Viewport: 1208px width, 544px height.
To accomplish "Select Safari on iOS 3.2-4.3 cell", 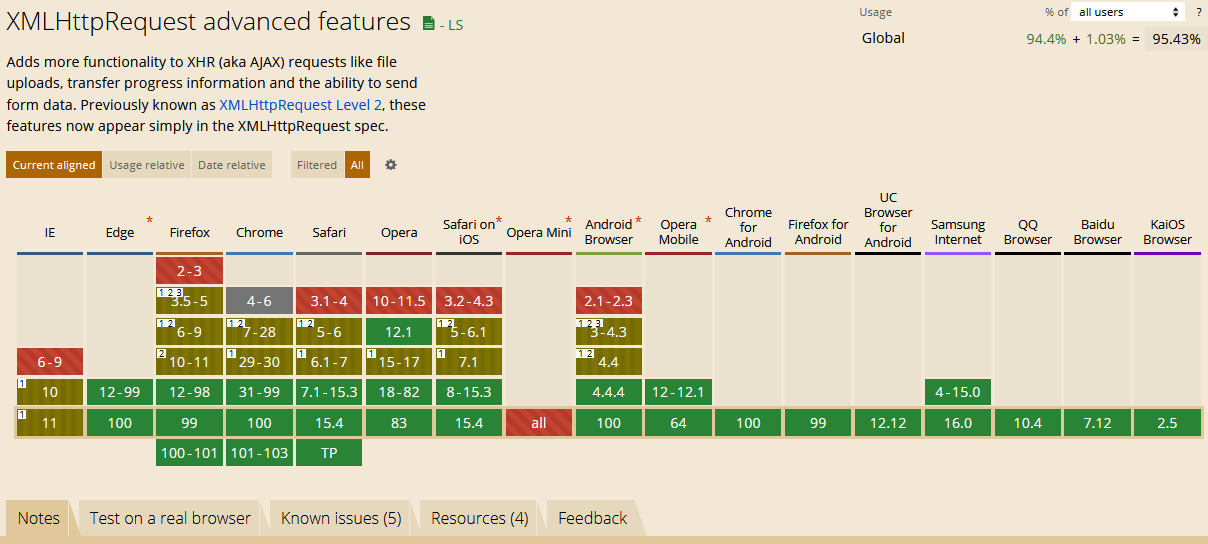I will (469, 301).
